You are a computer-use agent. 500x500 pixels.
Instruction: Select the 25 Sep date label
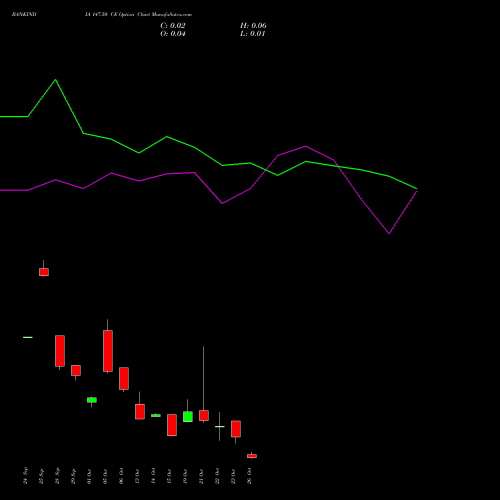[42, 476]
